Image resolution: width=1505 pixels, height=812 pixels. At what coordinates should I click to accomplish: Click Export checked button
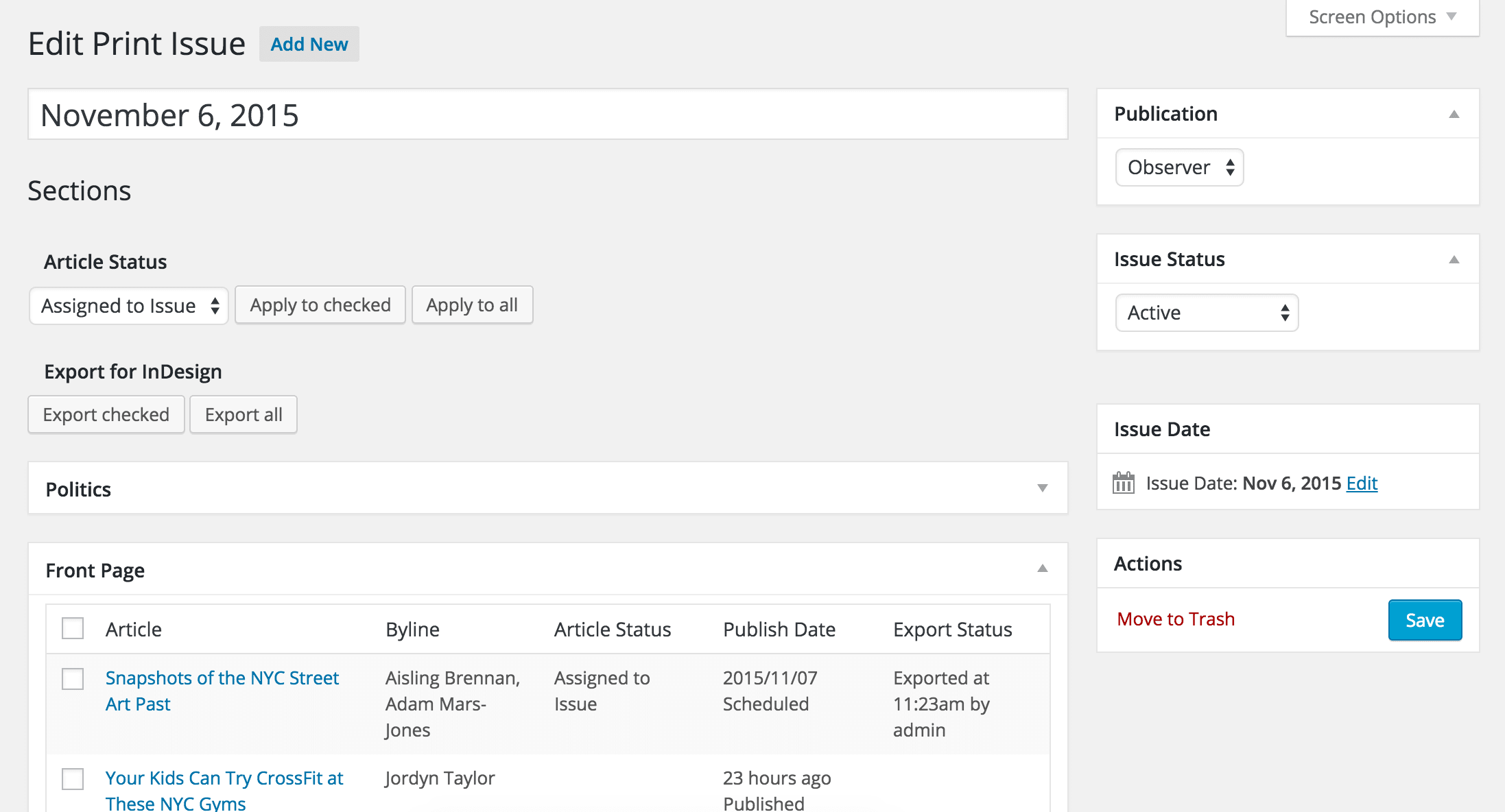click(x=106, y=414)
